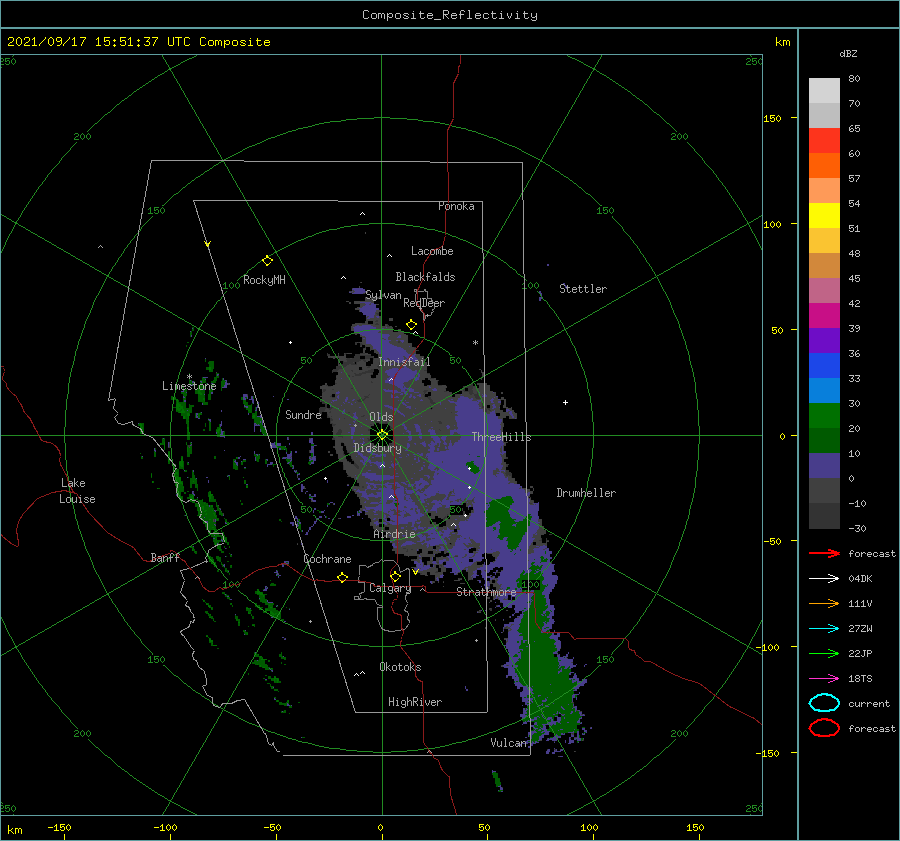Screen dimensions: 900x841
Task: Pick the light blue 30-33 dBZ swatch
Action: [824, 390]
